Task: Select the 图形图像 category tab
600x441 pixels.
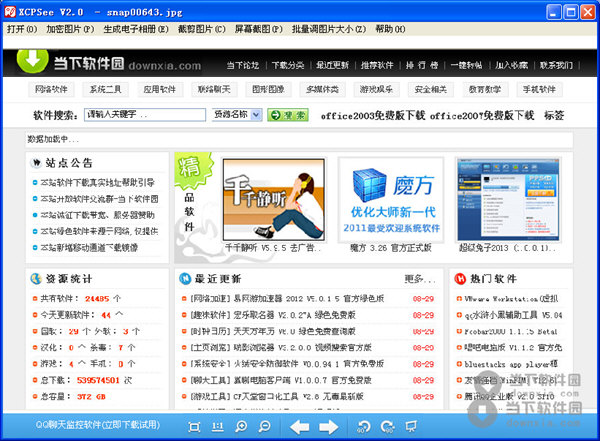Action: (x=268, y=90)
